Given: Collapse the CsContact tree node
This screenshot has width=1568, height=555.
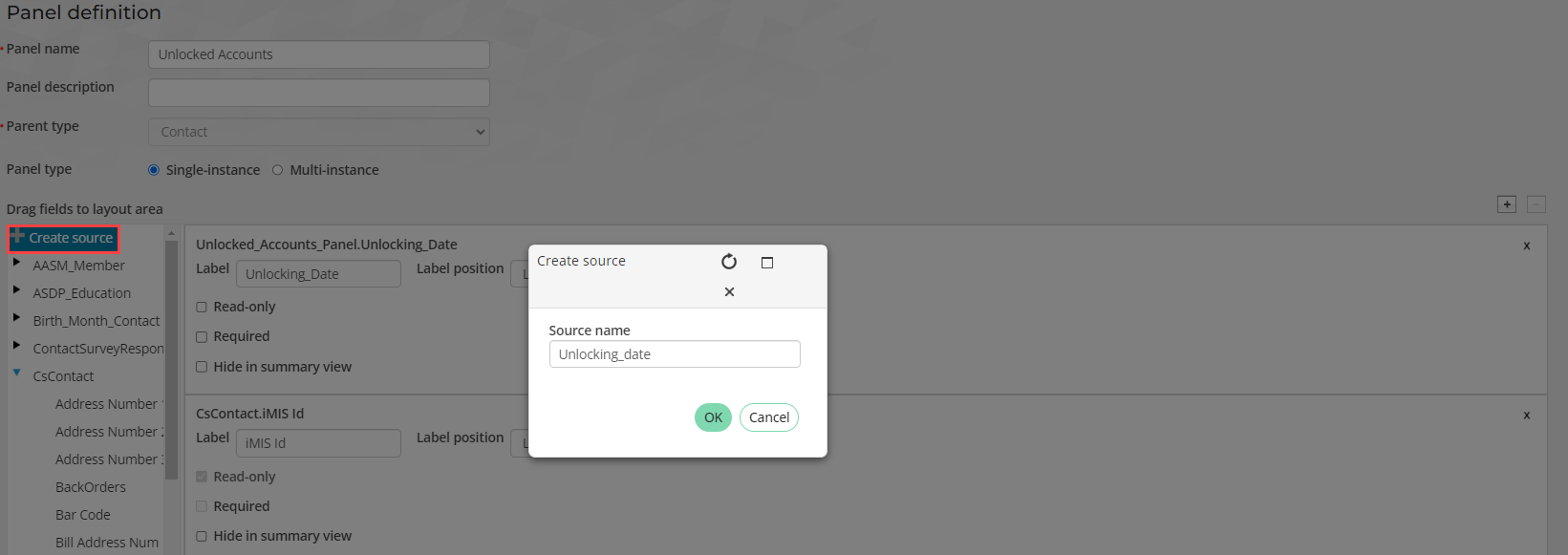Looking at the screenshot, I should point(16,373).
